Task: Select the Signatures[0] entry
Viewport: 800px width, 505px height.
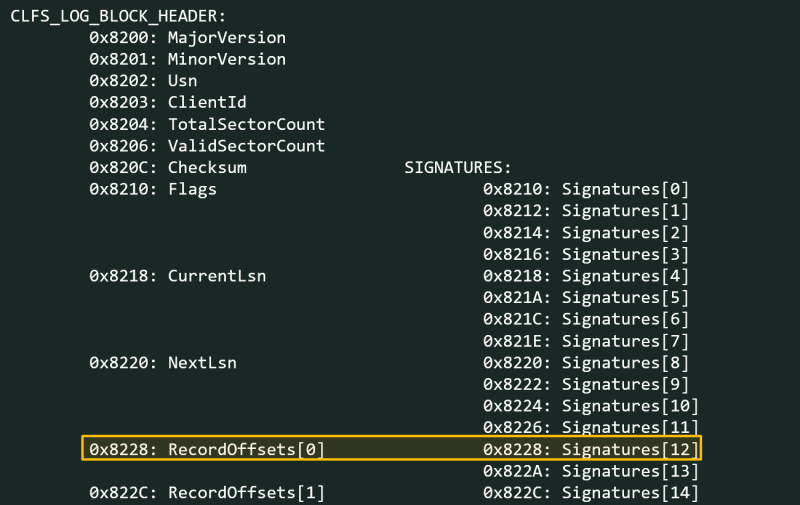Action: click(x=586, y=189)
